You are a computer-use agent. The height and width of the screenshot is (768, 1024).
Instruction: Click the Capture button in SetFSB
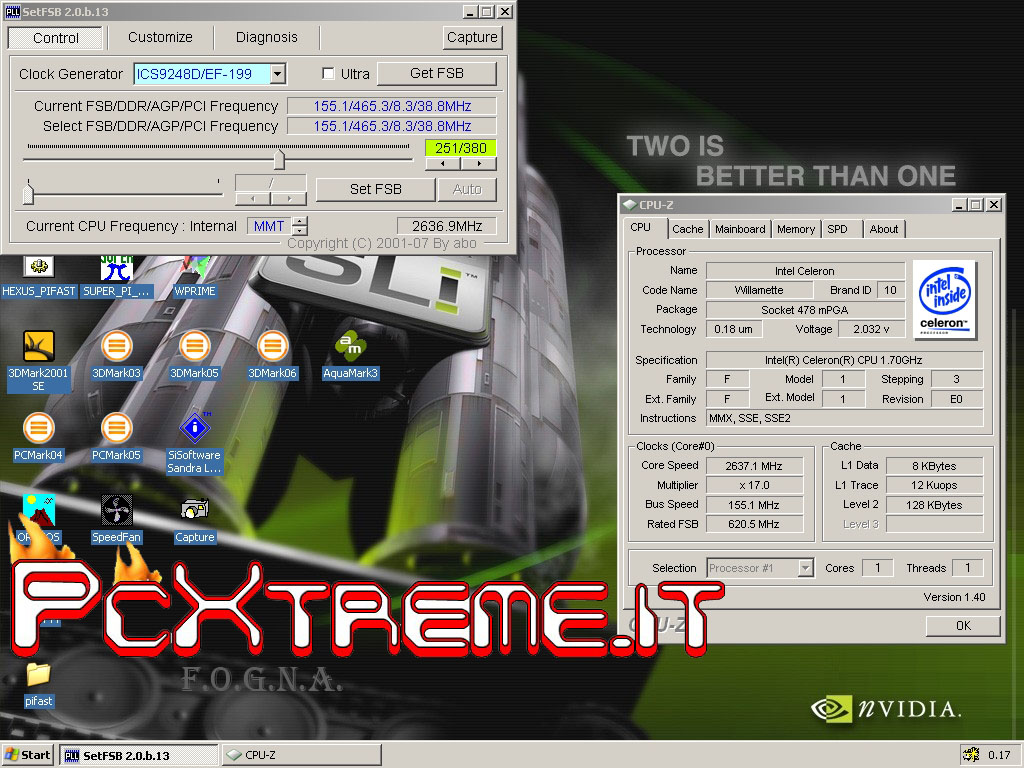click(472, 38)
